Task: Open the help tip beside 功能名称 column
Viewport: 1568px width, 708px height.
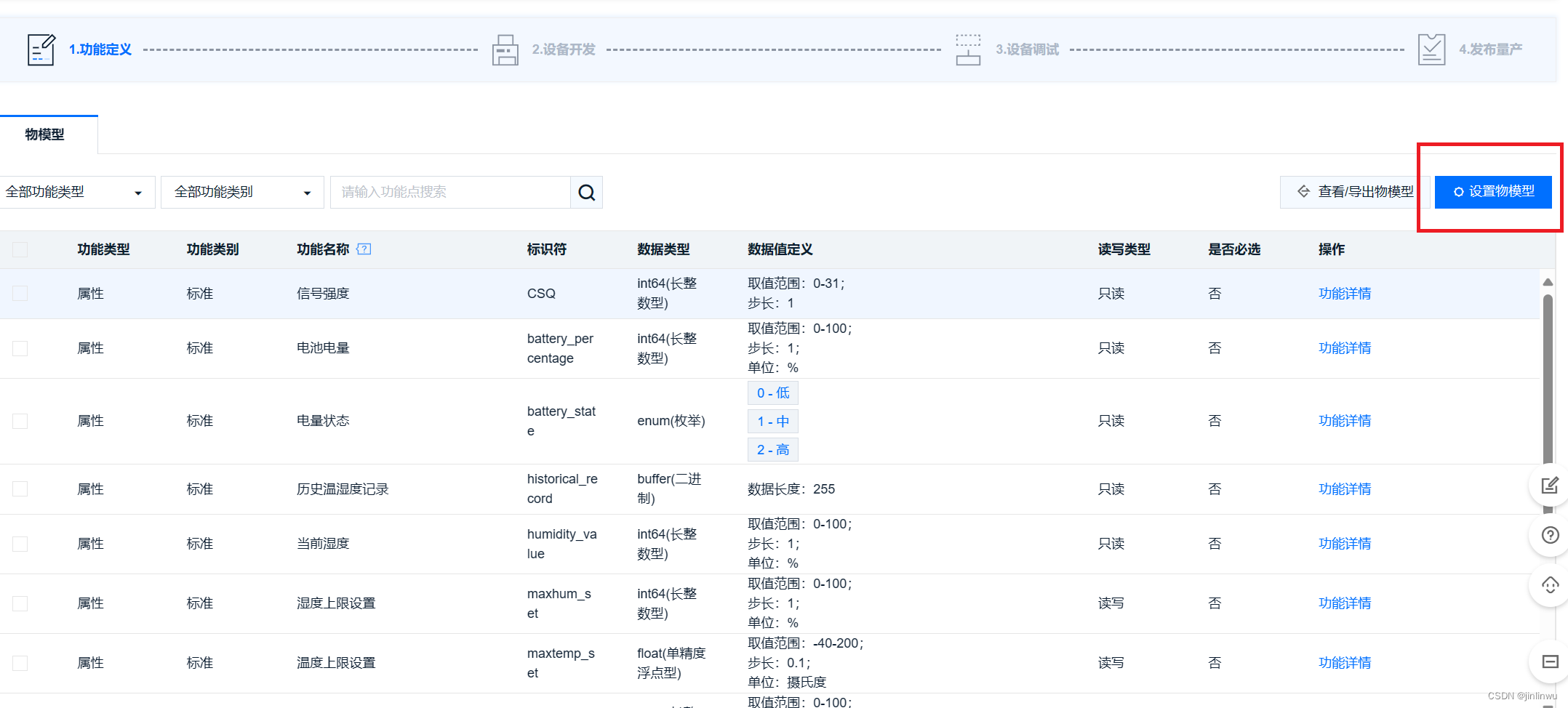Action: [x=364, y=249]
